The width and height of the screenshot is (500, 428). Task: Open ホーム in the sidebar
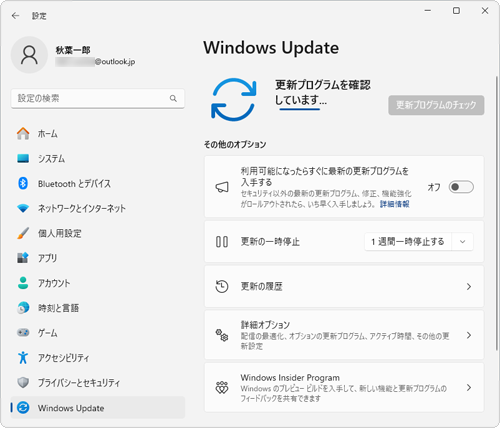click(x=98, y=134)
